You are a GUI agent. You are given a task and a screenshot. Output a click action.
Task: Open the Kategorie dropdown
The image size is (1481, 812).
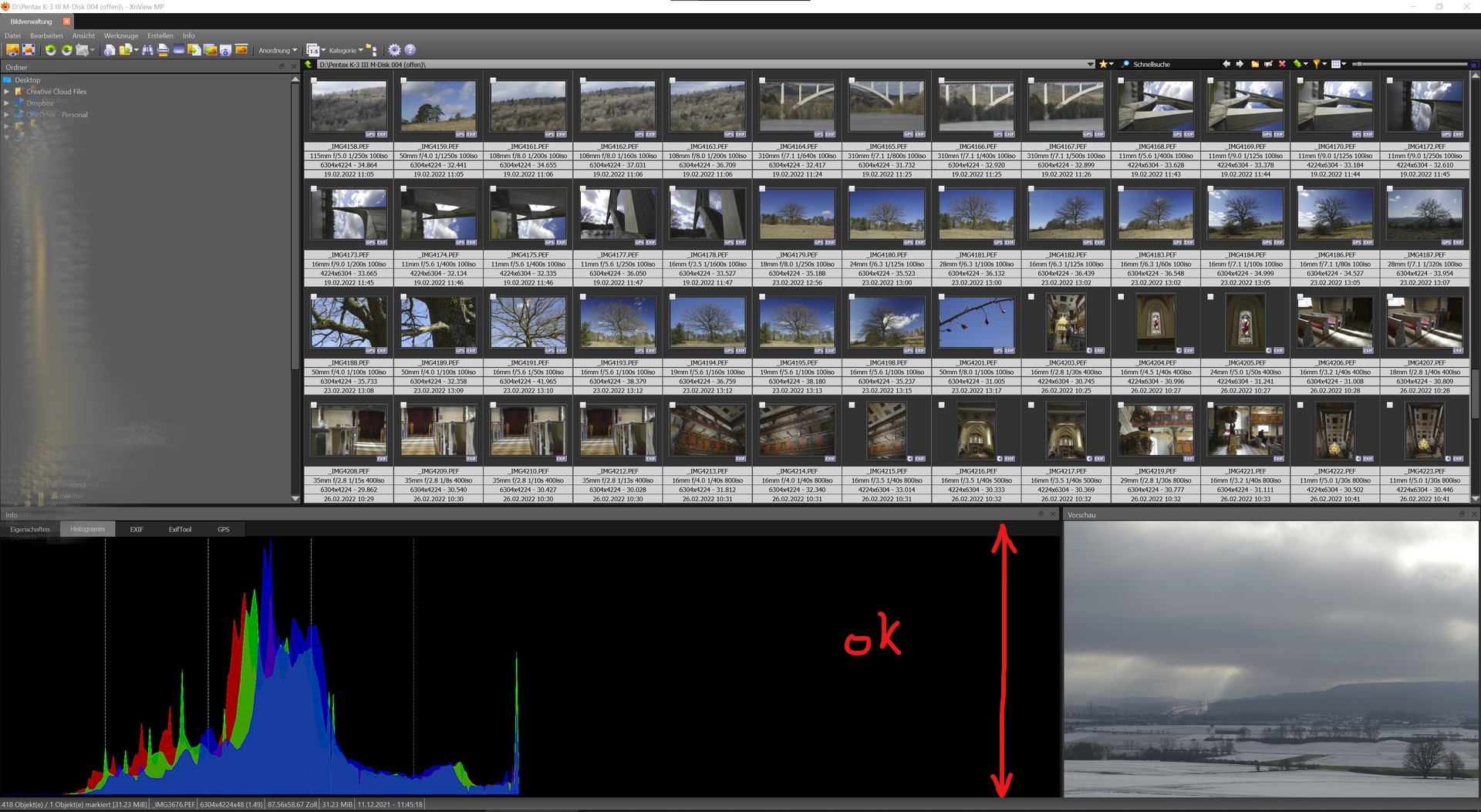click(345, 51)
